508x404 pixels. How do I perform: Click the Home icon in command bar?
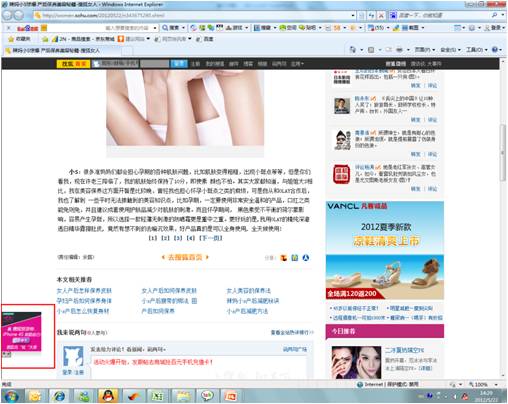pos(352,50)
